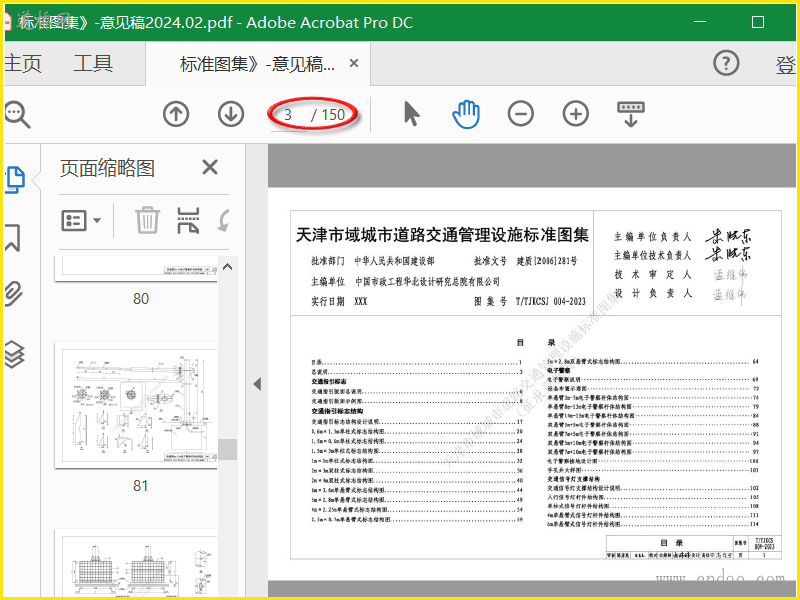Click the thumbnail panel scrollbar handle
The image size is (800, 600).
point(228,449)
